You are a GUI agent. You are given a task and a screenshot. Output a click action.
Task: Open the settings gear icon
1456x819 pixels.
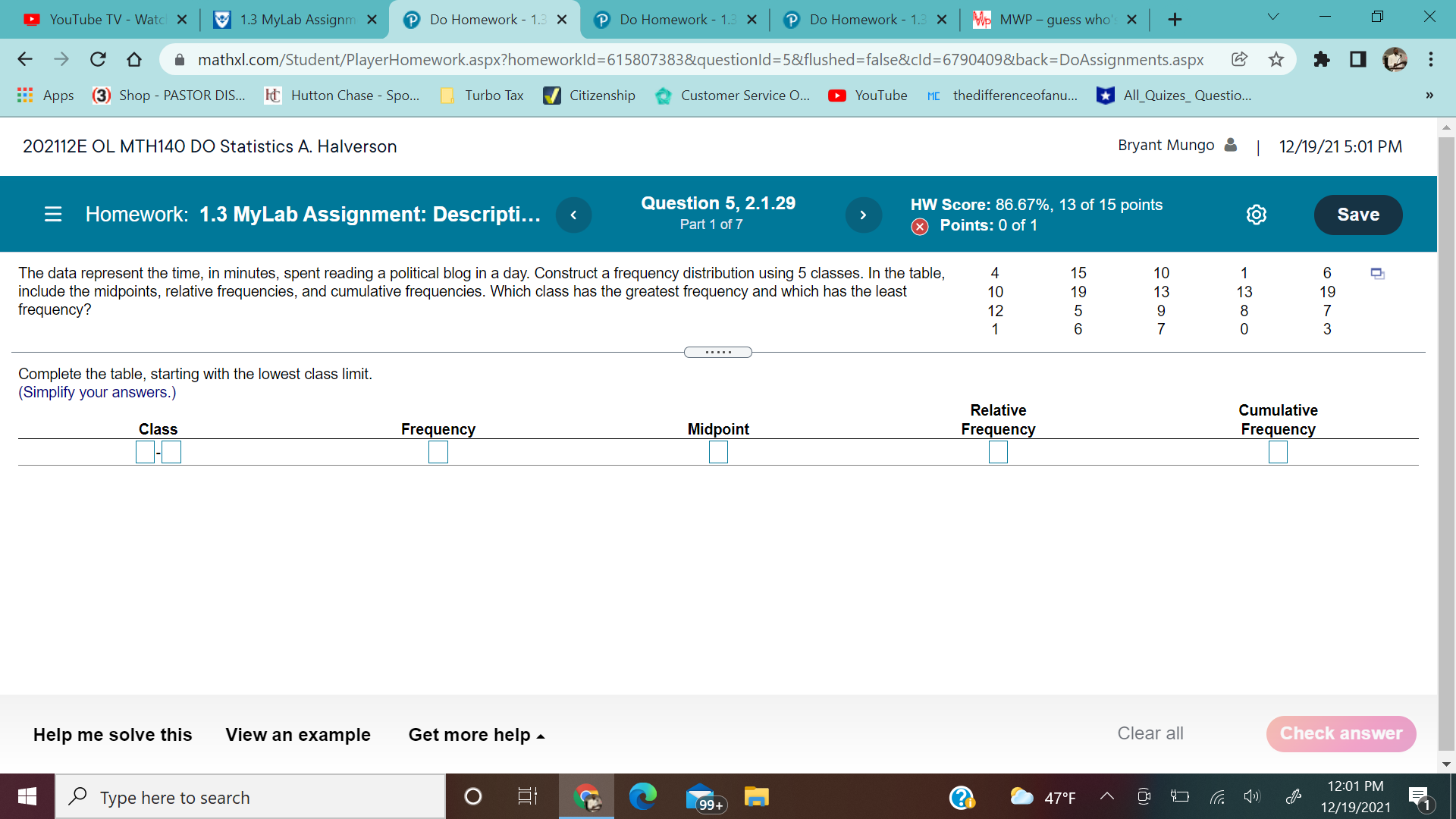pos(1256,215)
